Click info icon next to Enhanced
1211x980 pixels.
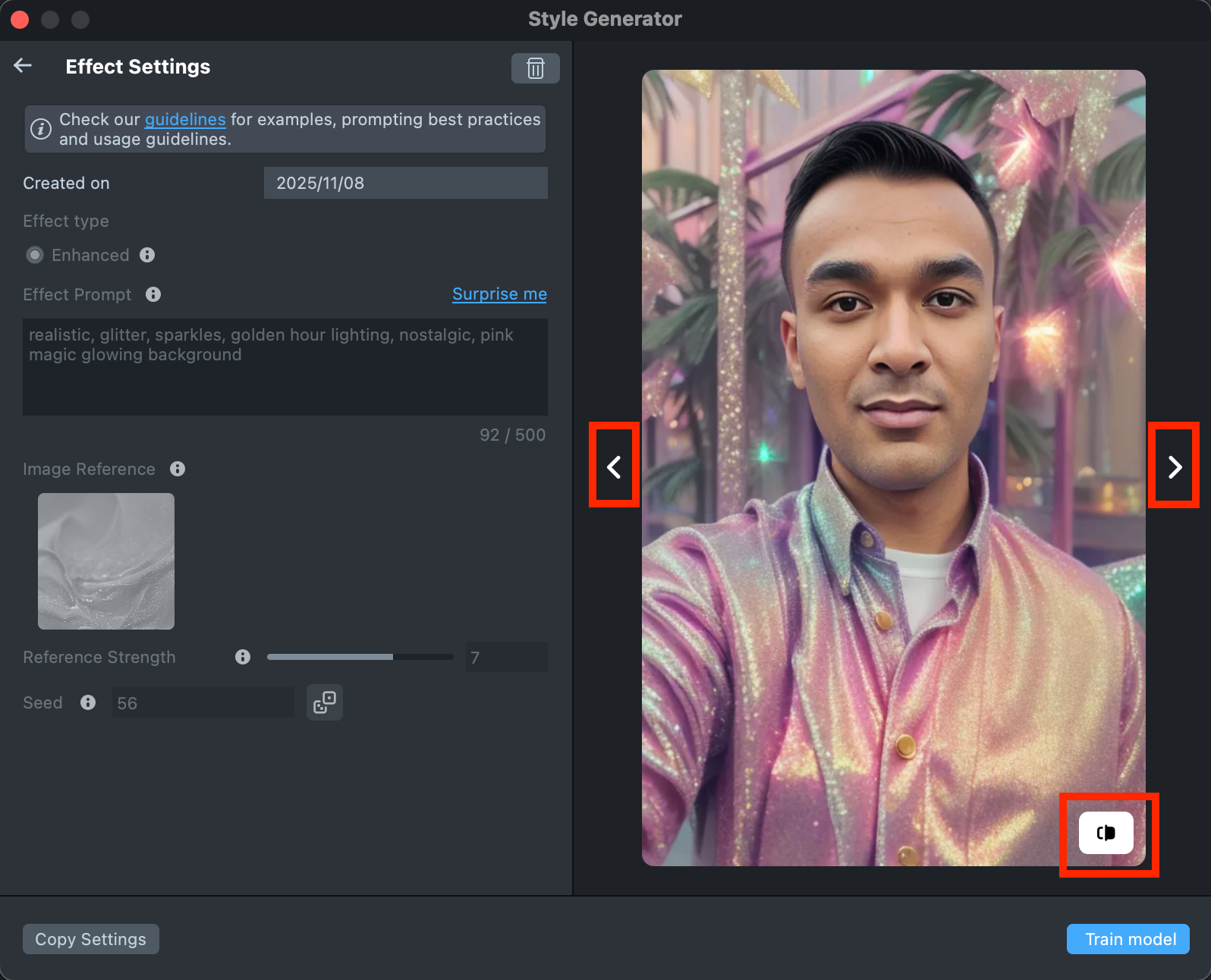click(x=147, y=255)
